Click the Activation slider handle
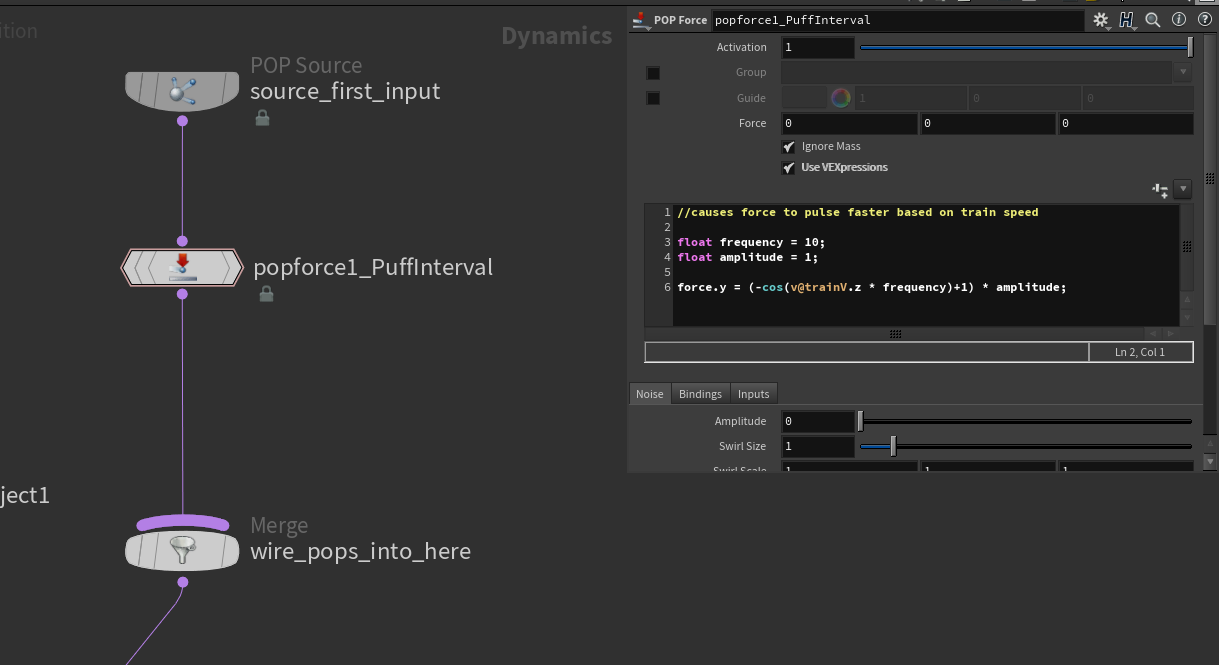This screenshot has height=665, width=1219. [x=1190, y=47]
